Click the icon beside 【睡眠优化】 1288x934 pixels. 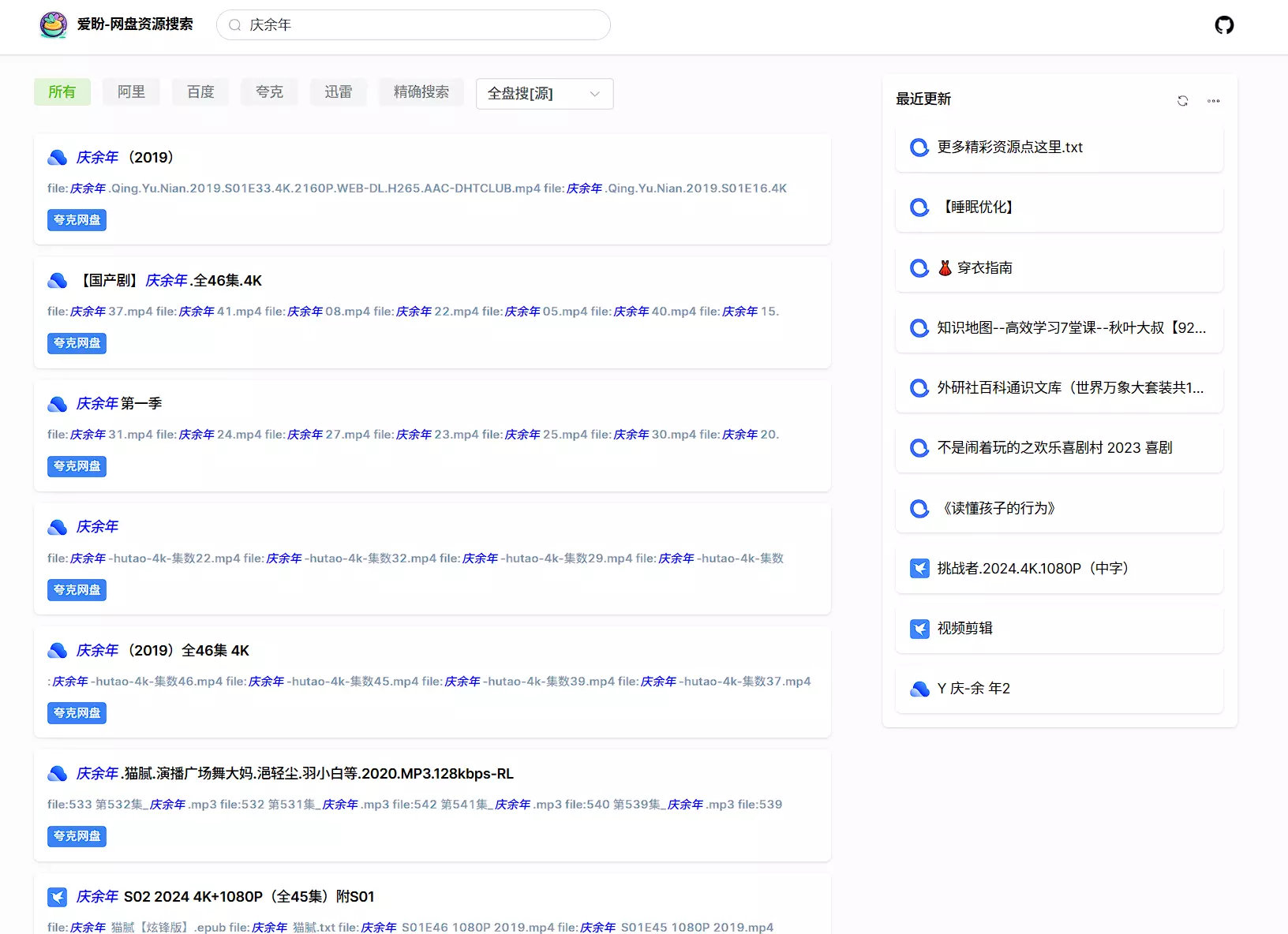tap(919, 207)
